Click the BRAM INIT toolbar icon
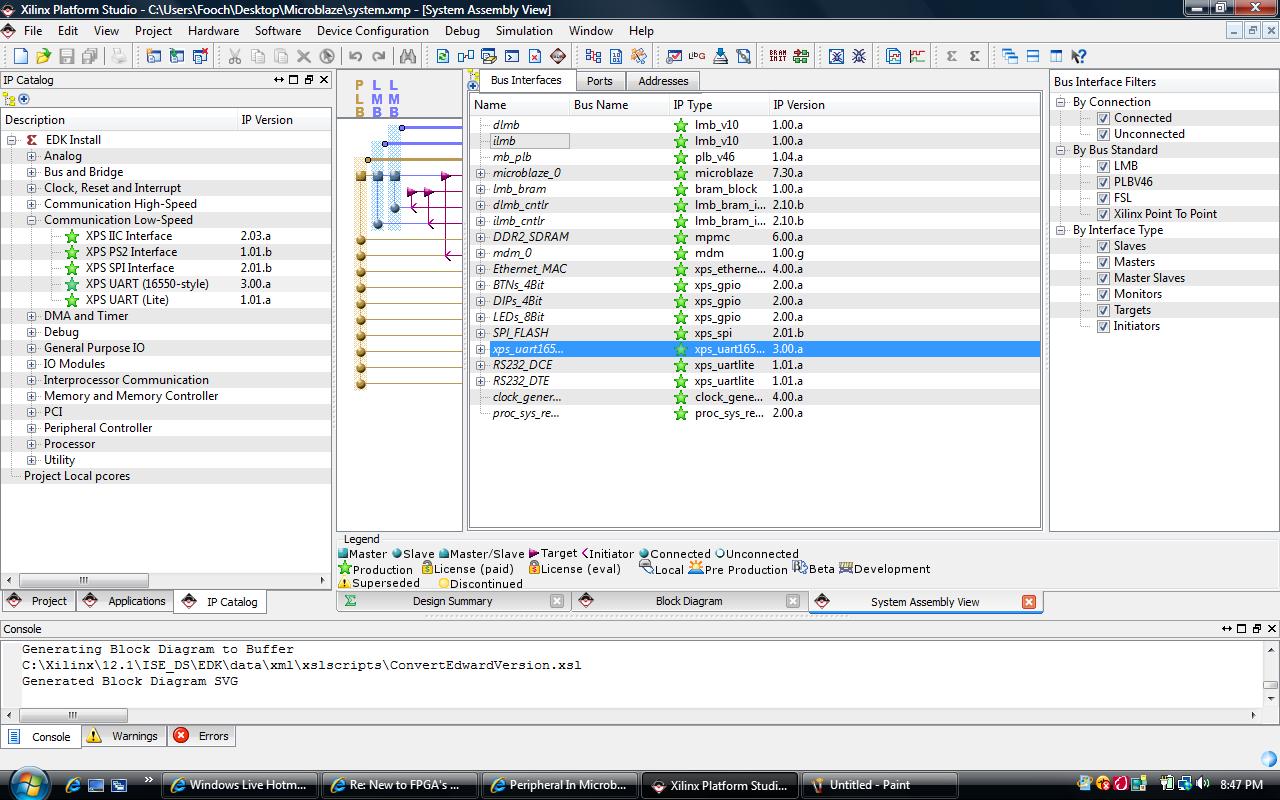 777,56
